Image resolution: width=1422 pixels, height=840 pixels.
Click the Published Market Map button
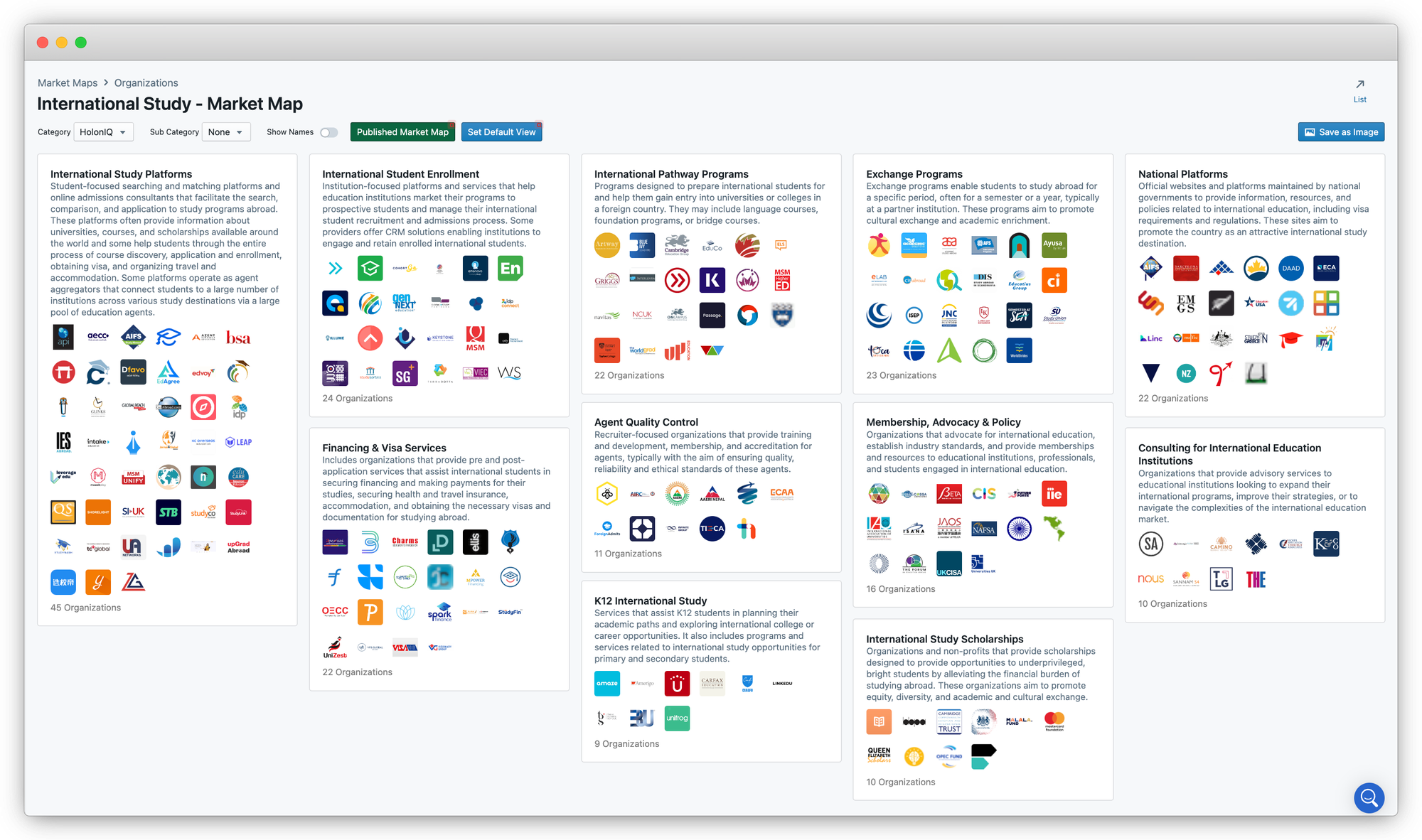[402, 132]
